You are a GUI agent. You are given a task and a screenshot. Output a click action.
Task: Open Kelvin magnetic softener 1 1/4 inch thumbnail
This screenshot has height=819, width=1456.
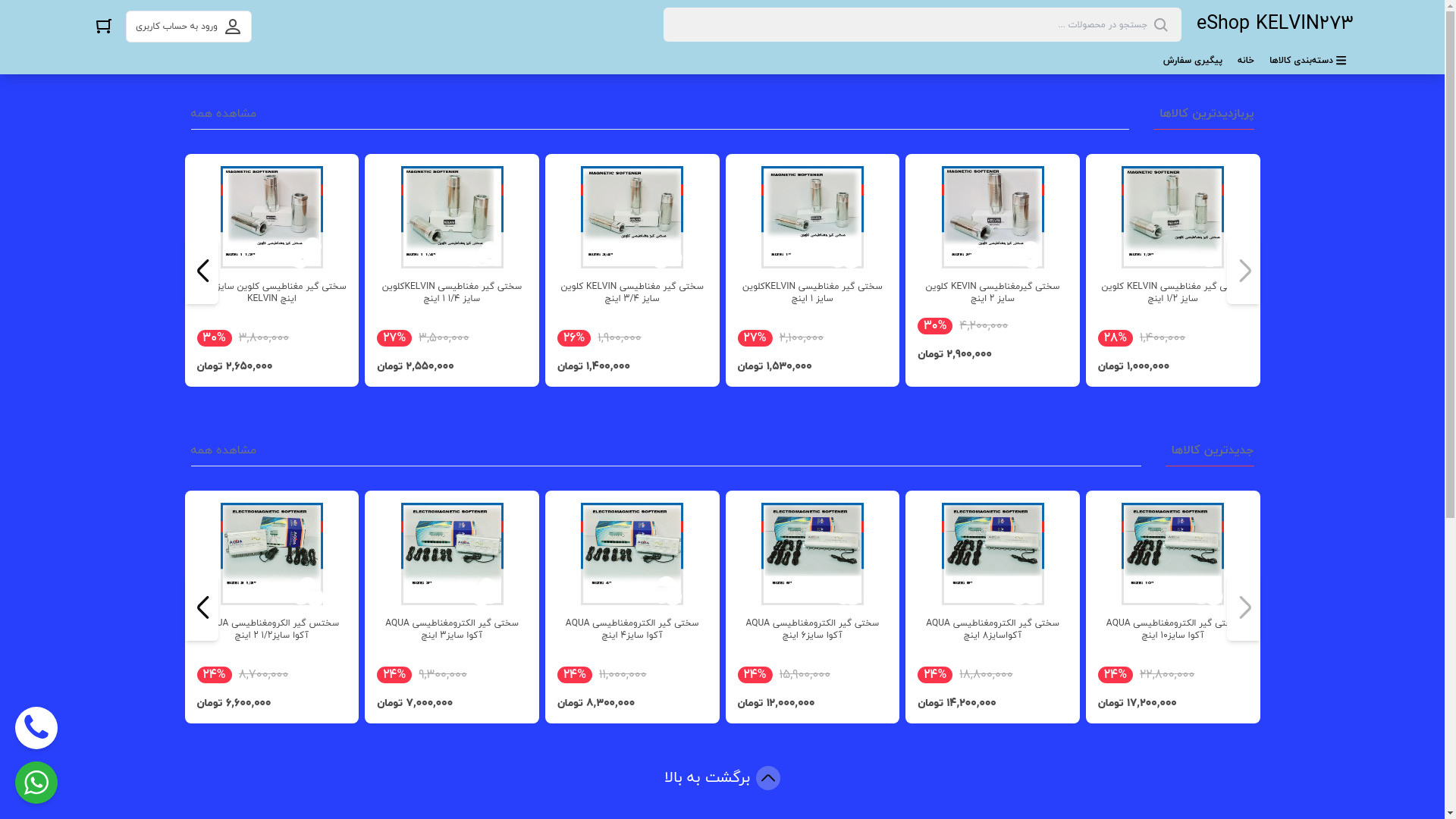coord(452,217)
